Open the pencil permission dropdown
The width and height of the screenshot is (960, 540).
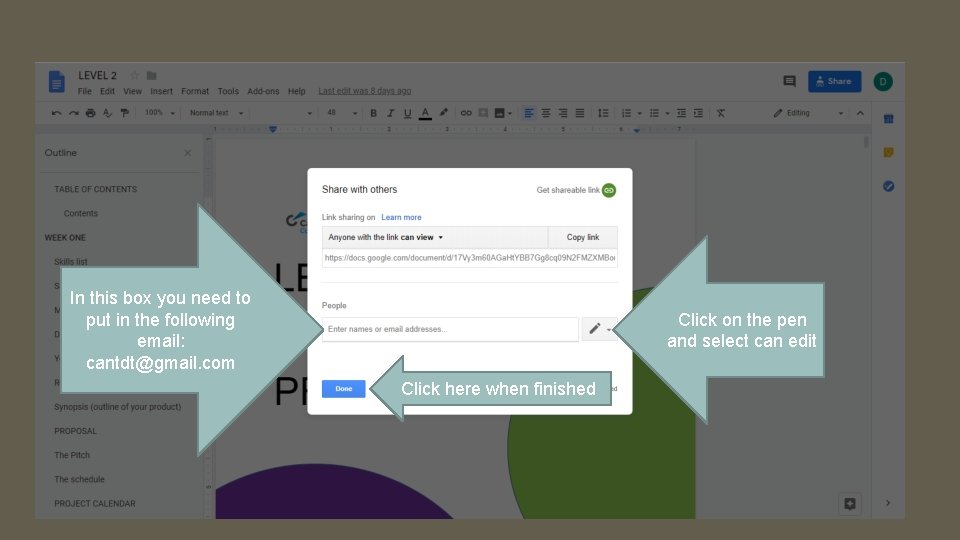[598, 329]
